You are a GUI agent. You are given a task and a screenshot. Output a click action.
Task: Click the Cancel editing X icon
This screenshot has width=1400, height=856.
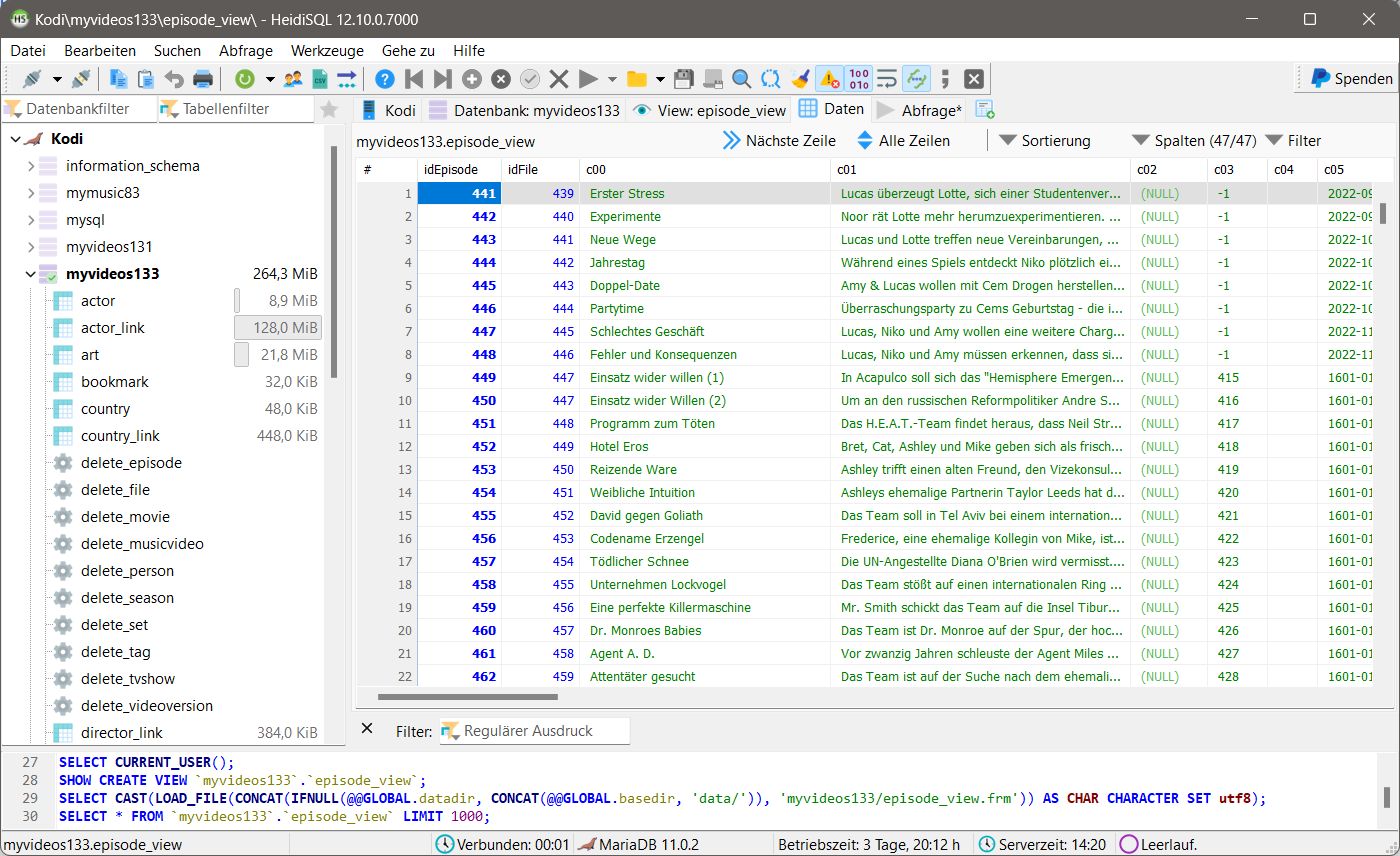pos(559,79)
